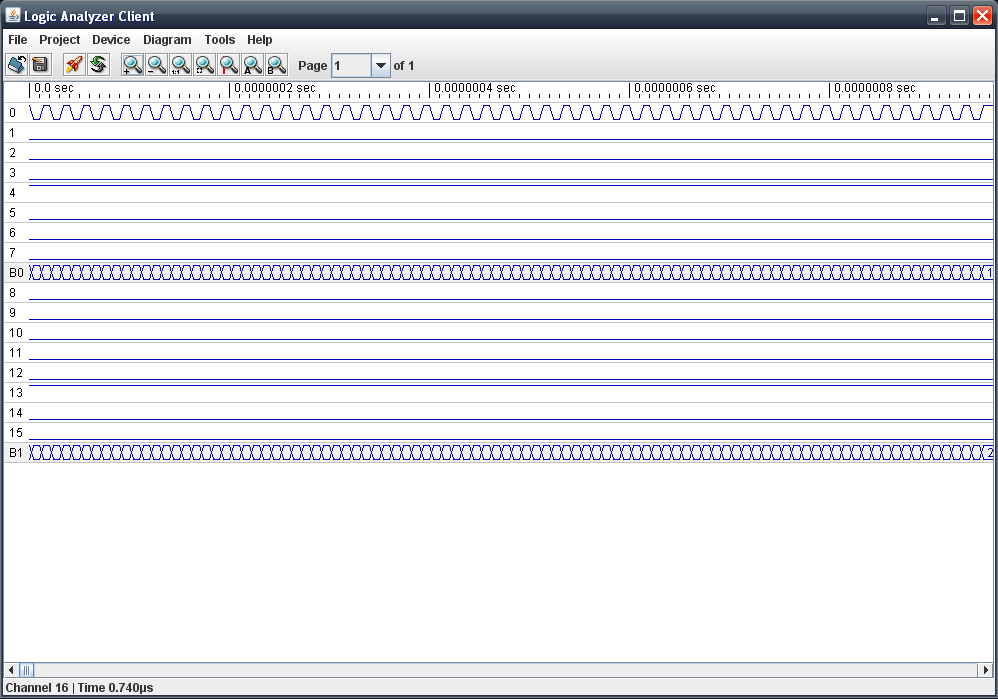This screenshot has width=998, height=699.
Task: Select channel 13 label
Action: [16, 393]
